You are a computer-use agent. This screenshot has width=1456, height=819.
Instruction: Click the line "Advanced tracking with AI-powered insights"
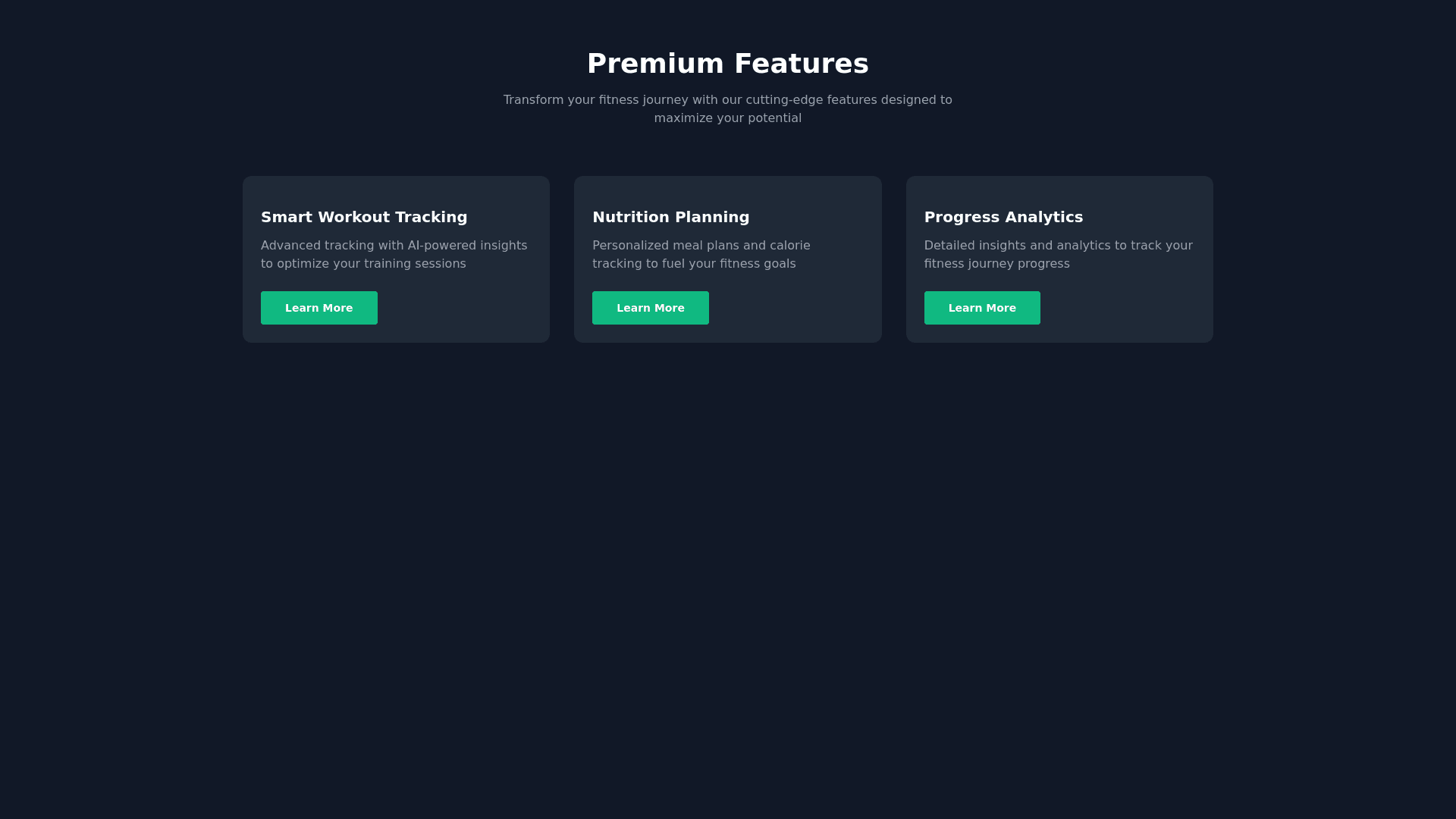(394, 246)
